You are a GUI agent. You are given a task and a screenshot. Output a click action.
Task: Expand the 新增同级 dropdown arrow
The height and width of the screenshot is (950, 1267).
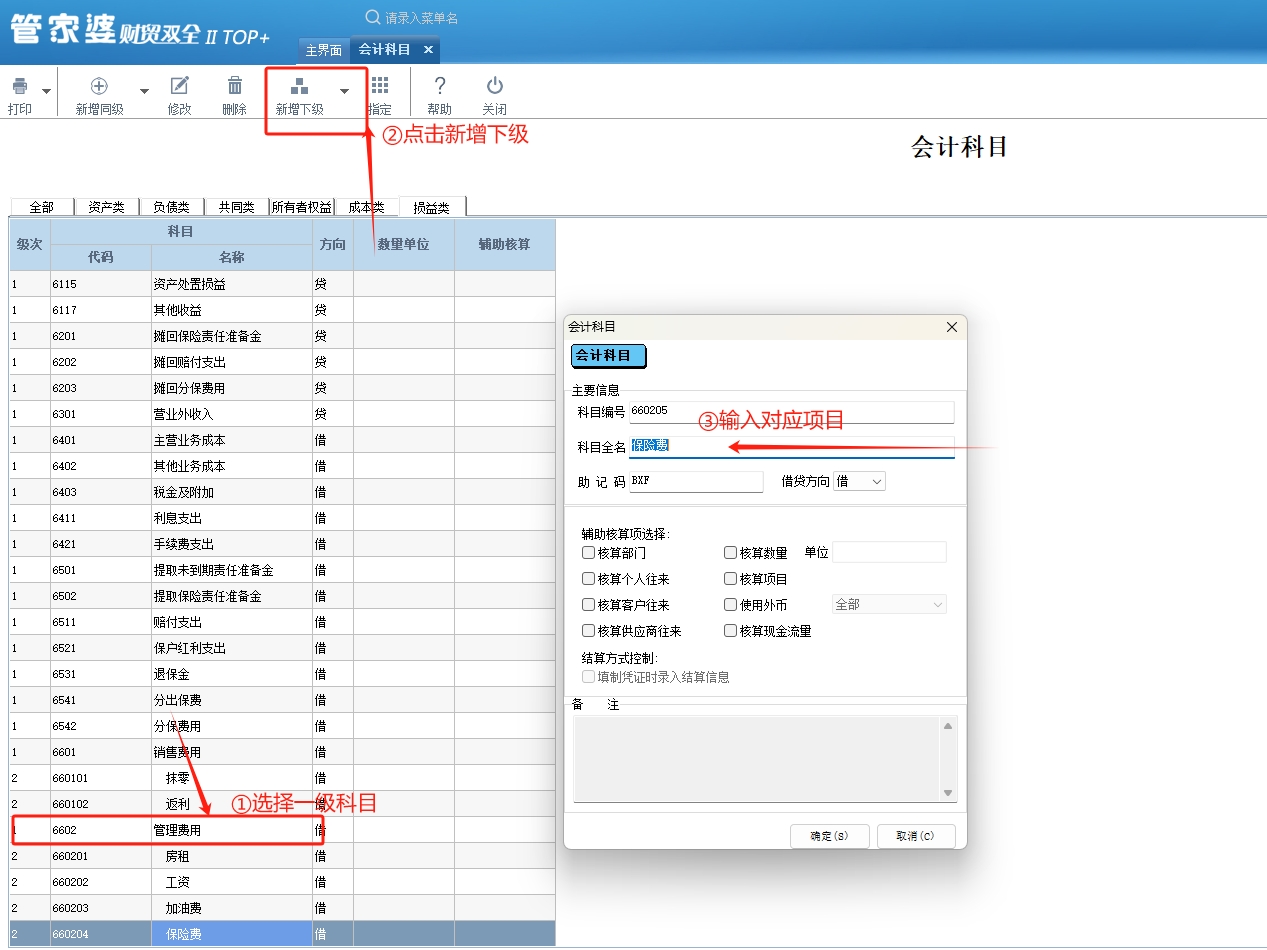tap(144, 91)
